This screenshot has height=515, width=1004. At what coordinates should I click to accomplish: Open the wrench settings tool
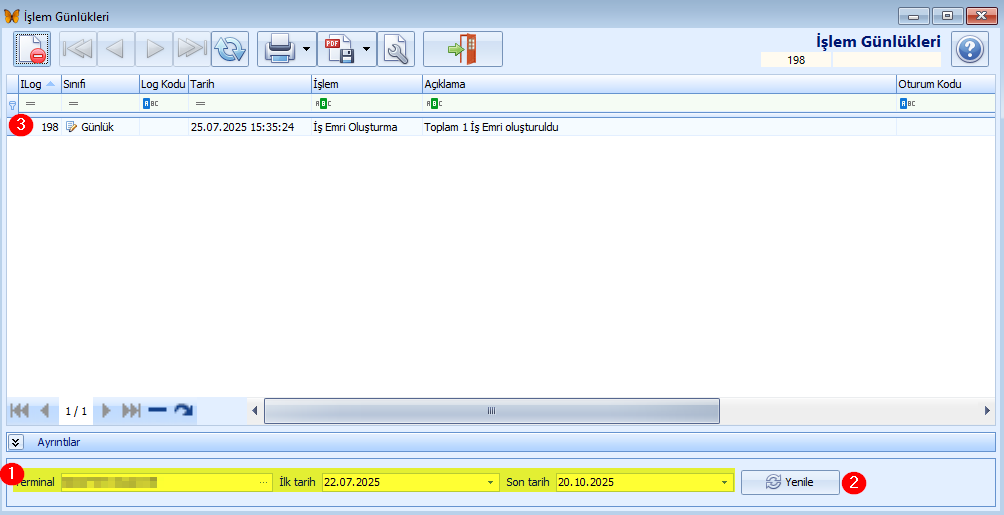[x=396, y=49]
